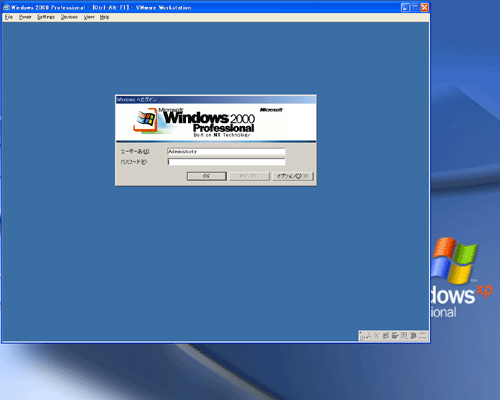Click OK in the Windows logon dialog
Viewport: 500px width, 400px height.
pyautogui.click(x=207, y=176)
